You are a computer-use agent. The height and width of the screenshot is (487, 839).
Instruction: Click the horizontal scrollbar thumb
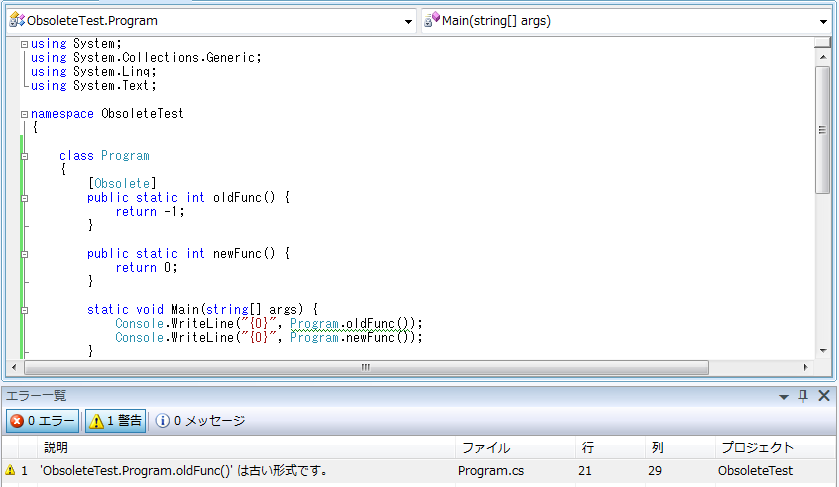coord(367,367)
